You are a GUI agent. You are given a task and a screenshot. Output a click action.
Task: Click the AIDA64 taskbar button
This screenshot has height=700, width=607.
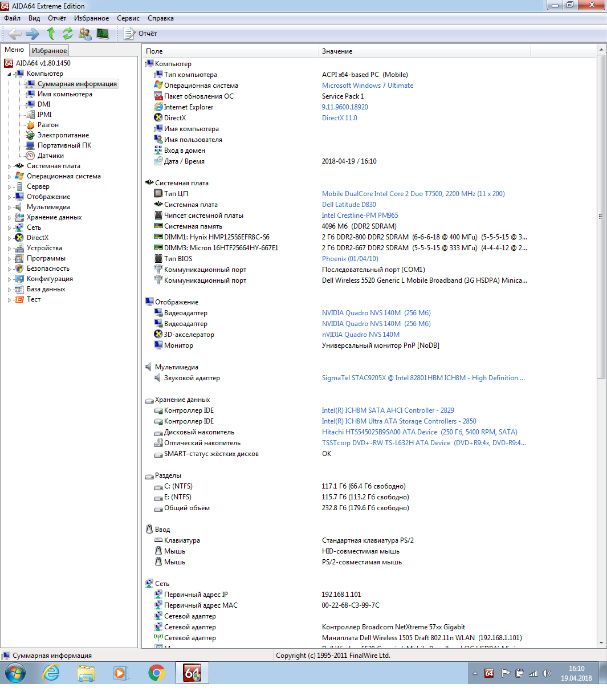(x=192, y=673)
